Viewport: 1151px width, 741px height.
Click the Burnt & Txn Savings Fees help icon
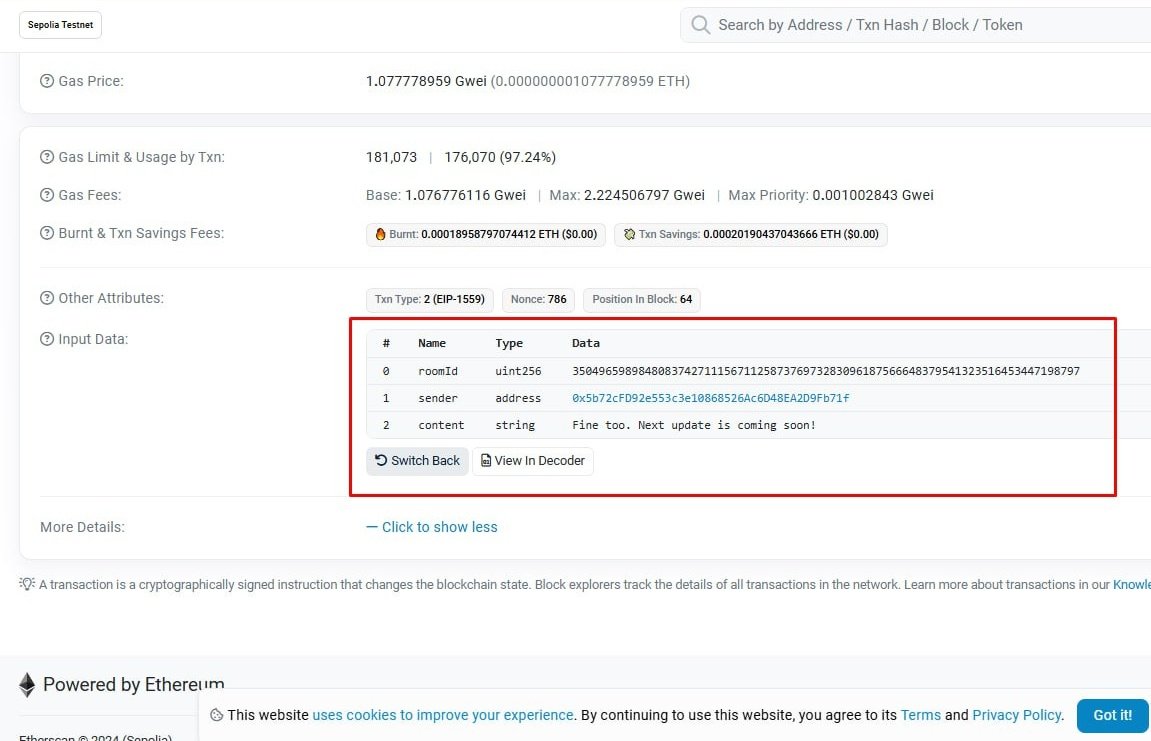coord(47,234)
